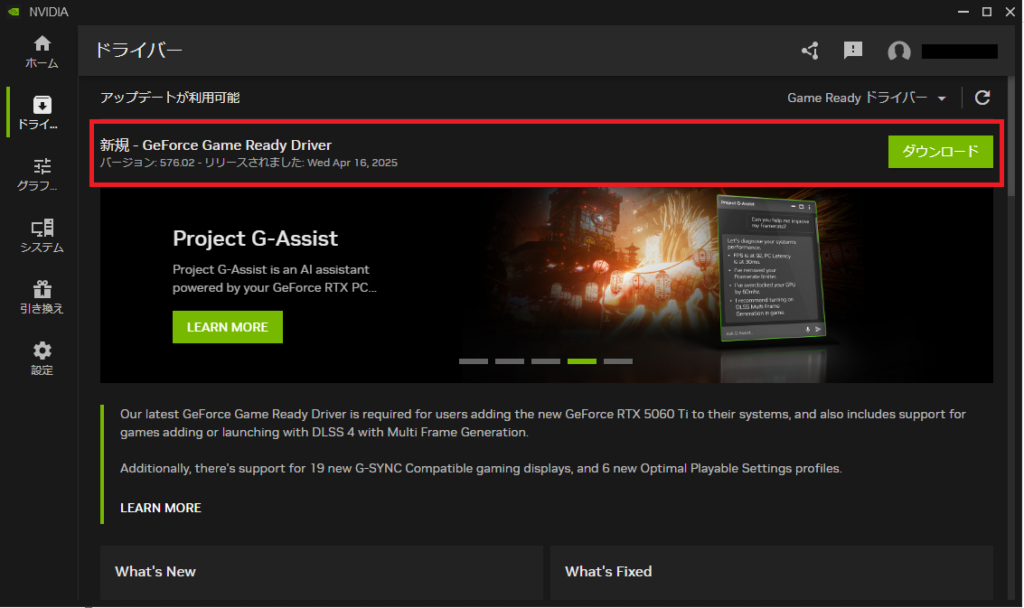Open the What's New card

(321, 573)
